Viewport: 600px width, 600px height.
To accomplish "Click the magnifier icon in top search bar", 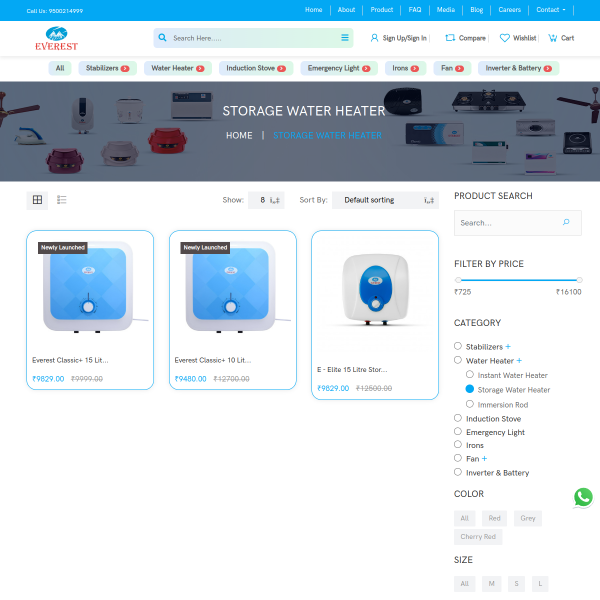I will [x=162, y=38].
